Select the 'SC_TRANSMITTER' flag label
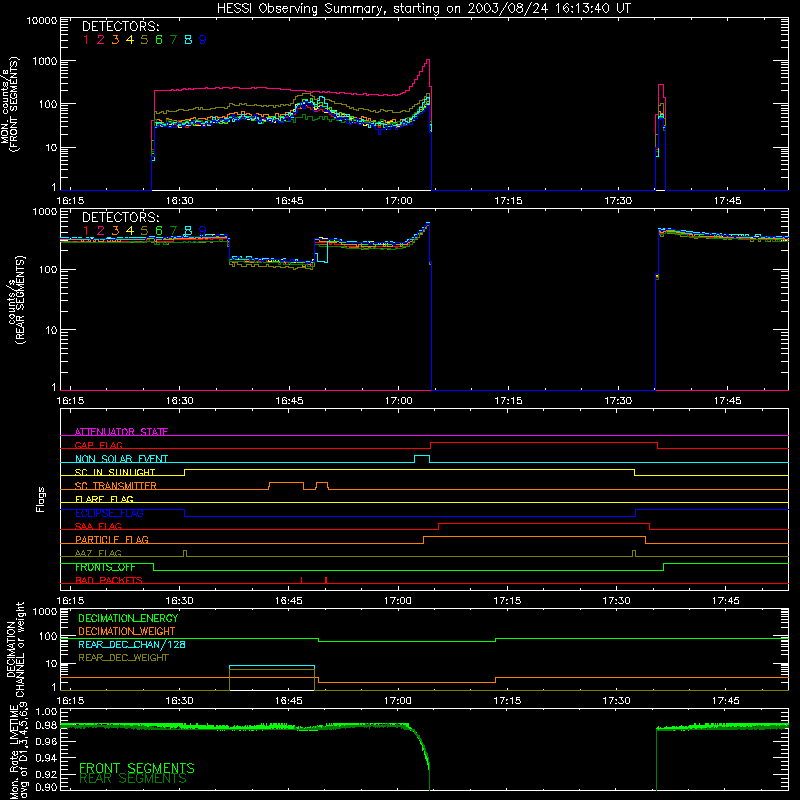This screenshot has width=800, height=800. click(x=115, y=486)
